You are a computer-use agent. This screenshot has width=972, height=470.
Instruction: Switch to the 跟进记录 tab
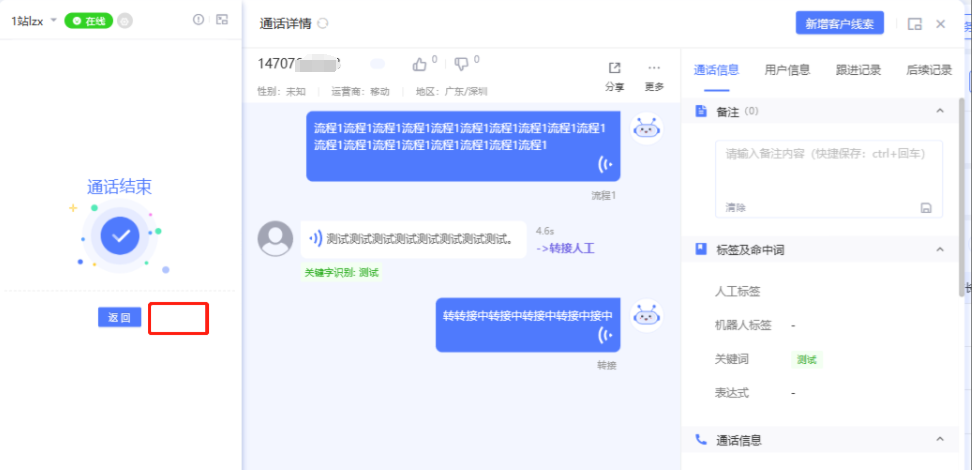858,70
